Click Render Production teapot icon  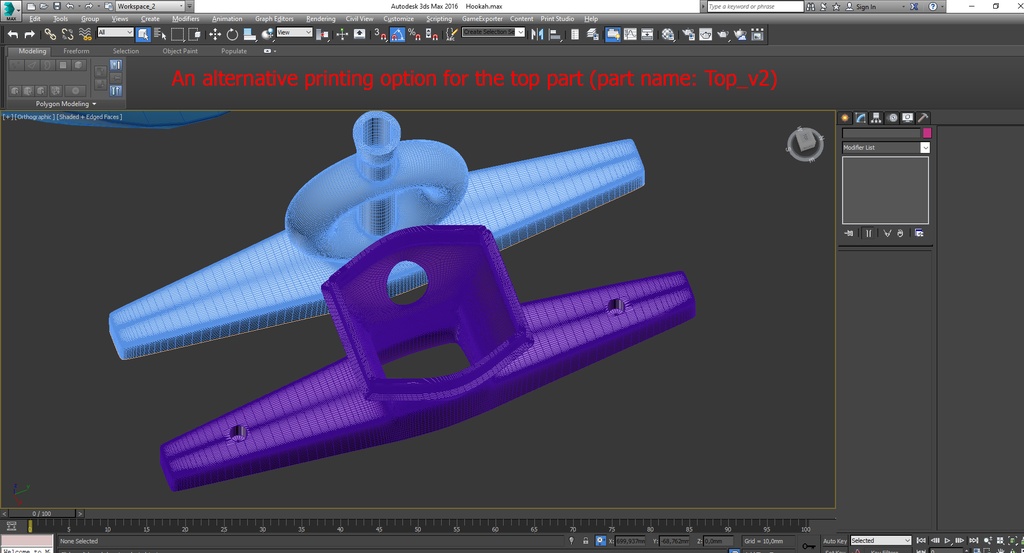click(723, 35)
